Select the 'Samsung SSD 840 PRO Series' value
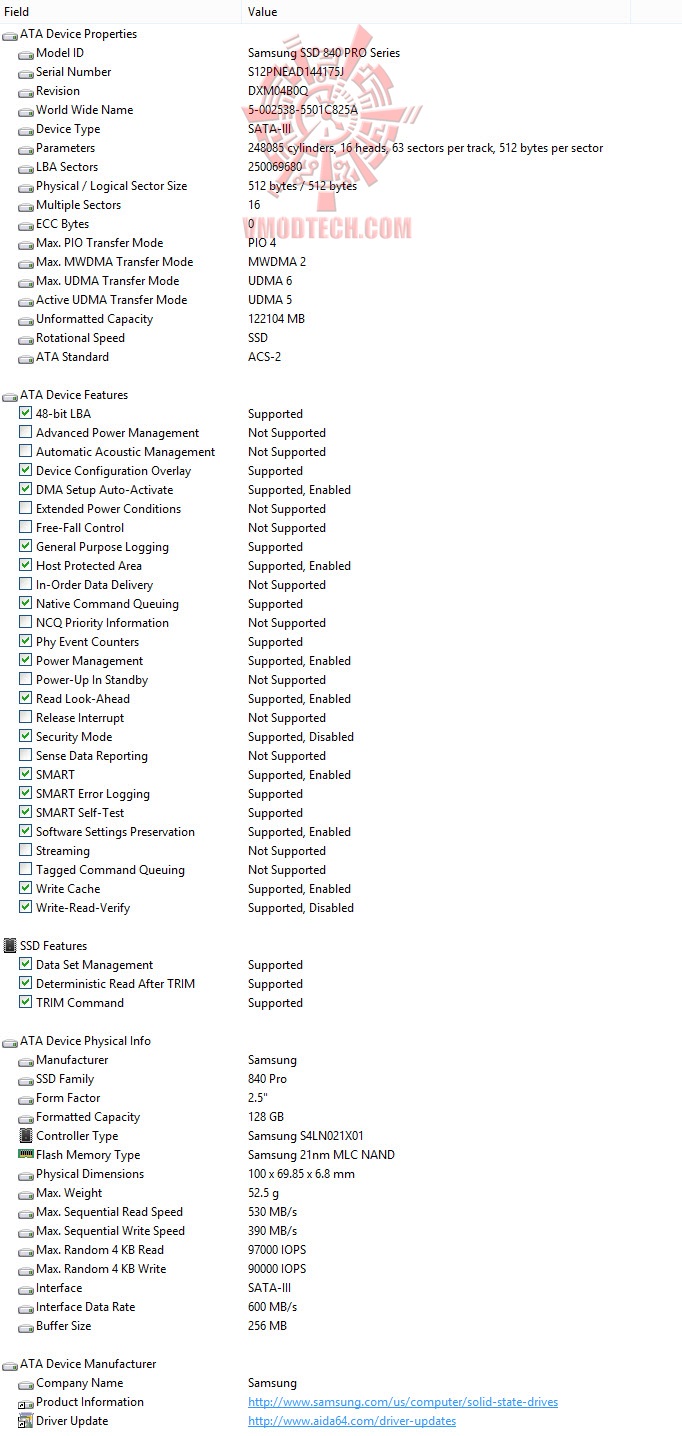The height and width of the screenshot is (1436, 682). 324,53
